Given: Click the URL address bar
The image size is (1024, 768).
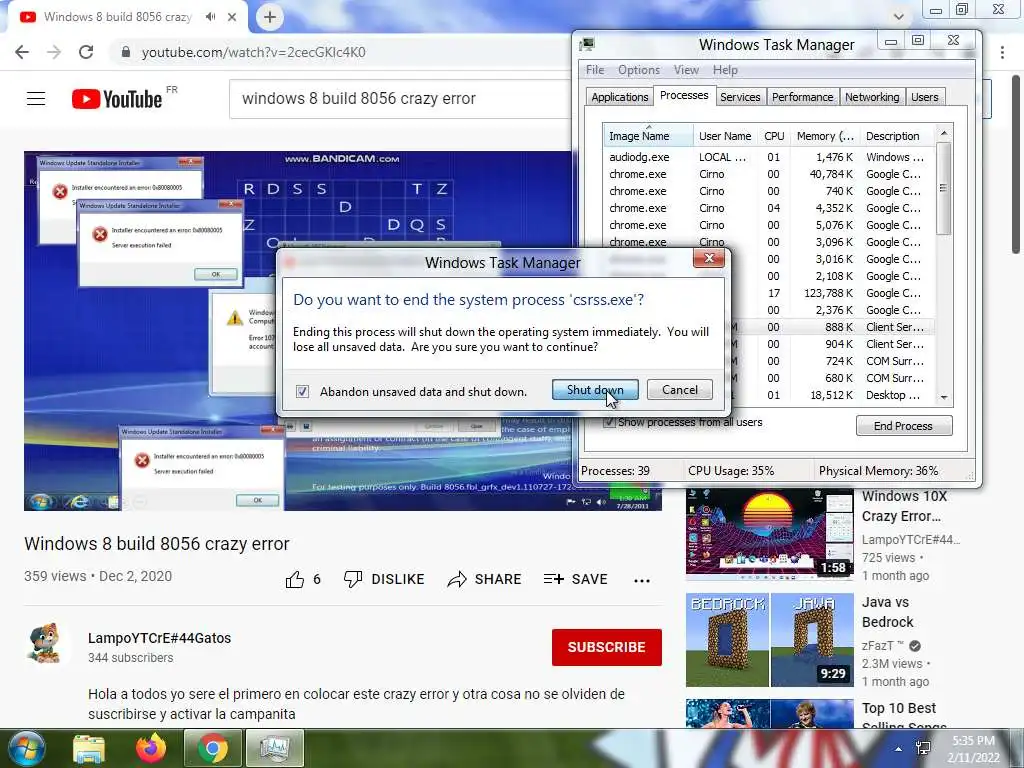Looking at the screenshot, I should (x=340, y=52).
